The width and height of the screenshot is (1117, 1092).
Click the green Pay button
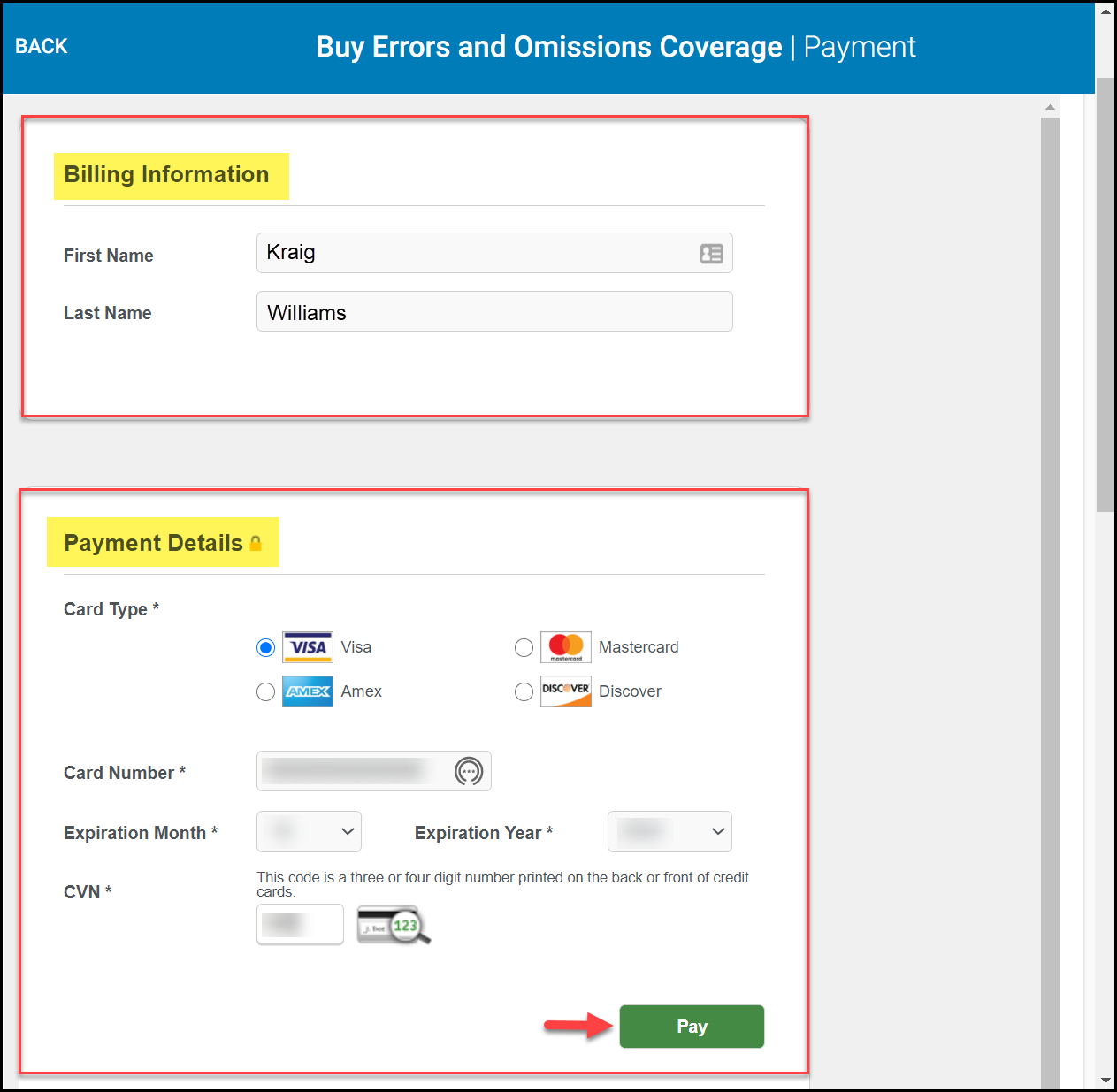[692, 1027]
